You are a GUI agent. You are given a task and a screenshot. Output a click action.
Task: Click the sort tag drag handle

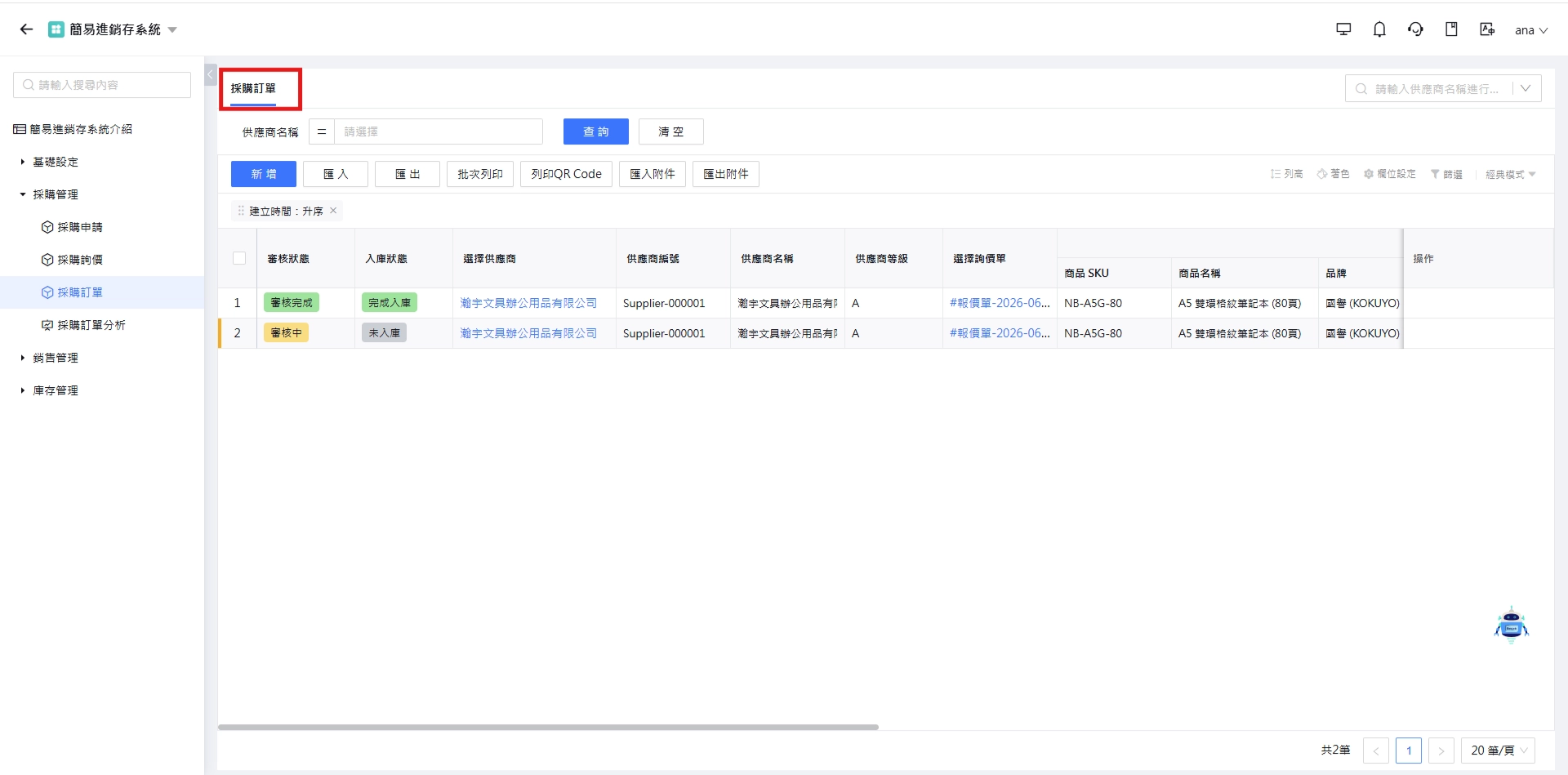[x=241, y=211]
